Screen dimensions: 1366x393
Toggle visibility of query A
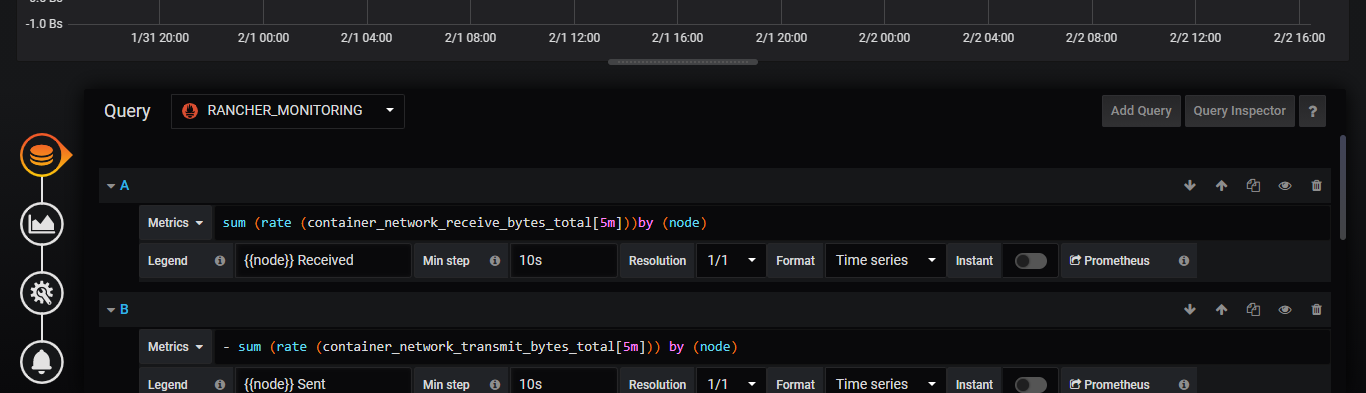(x=1285, y=186)
